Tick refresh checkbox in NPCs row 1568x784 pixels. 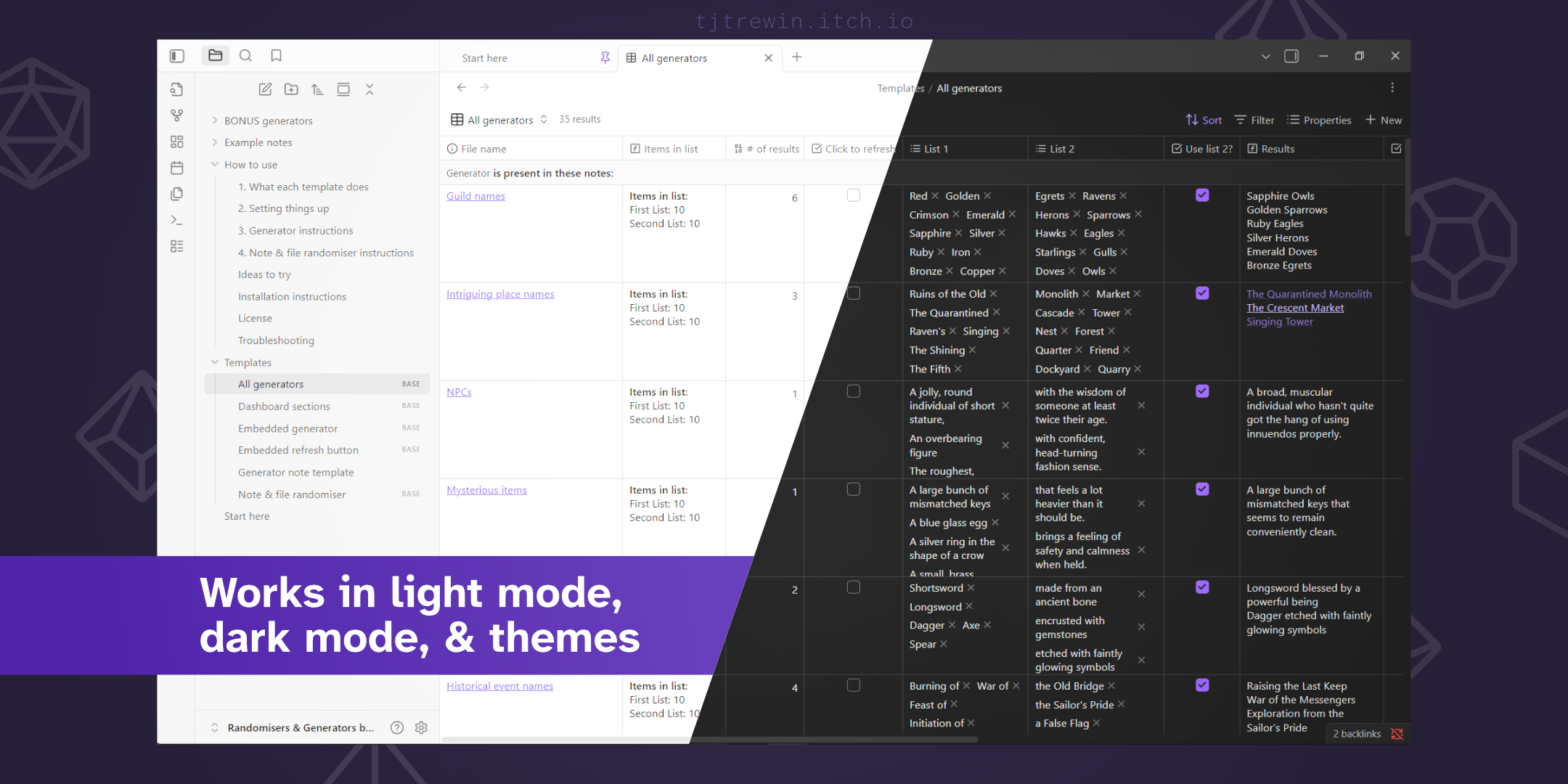click(x=854, y=391)
